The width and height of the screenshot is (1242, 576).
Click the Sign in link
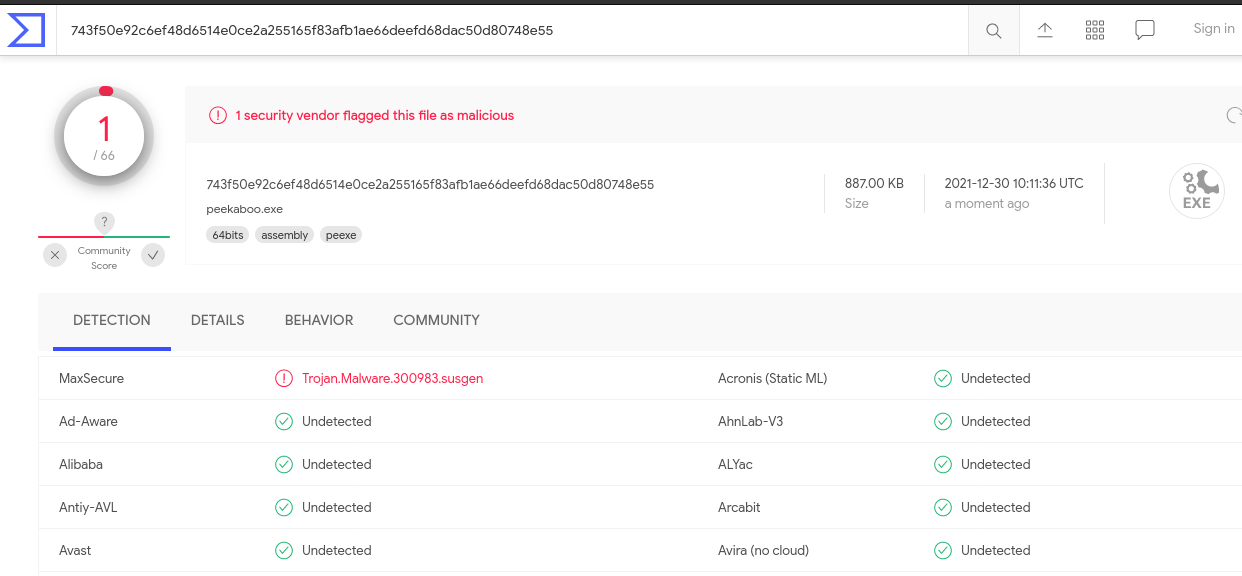click(1213, 28)
